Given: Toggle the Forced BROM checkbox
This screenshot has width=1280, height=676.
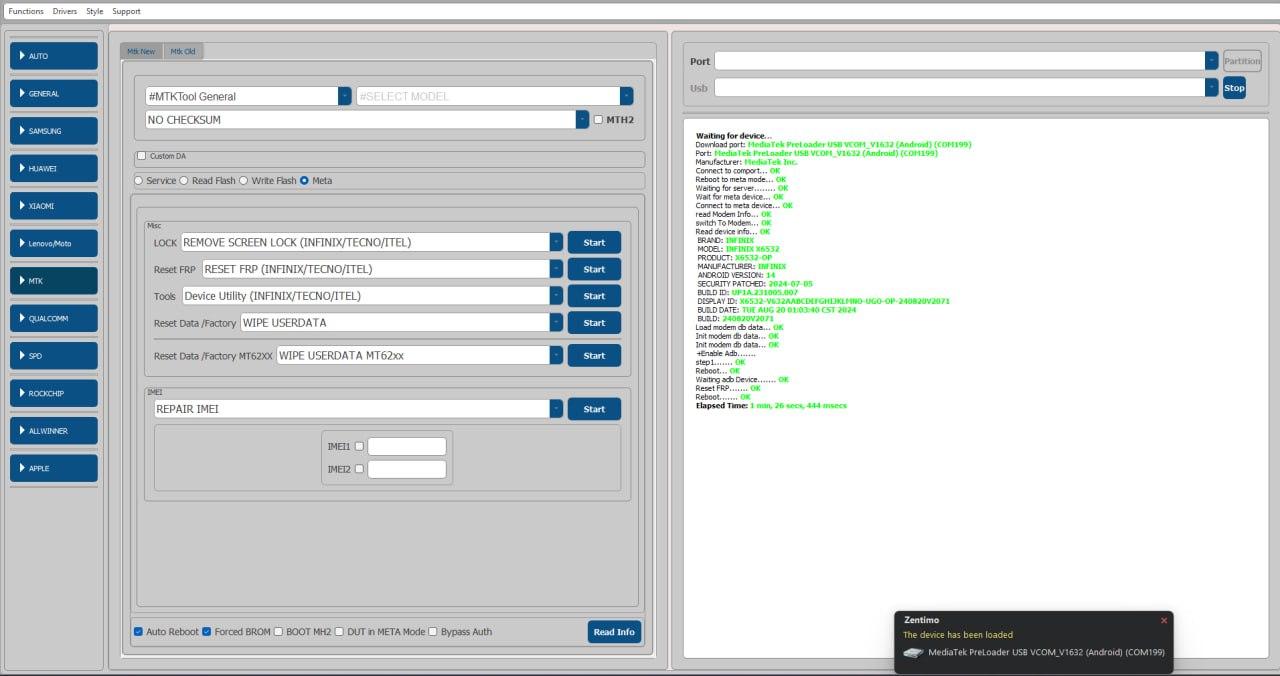Looking at the screenshot, I should 207,632.
